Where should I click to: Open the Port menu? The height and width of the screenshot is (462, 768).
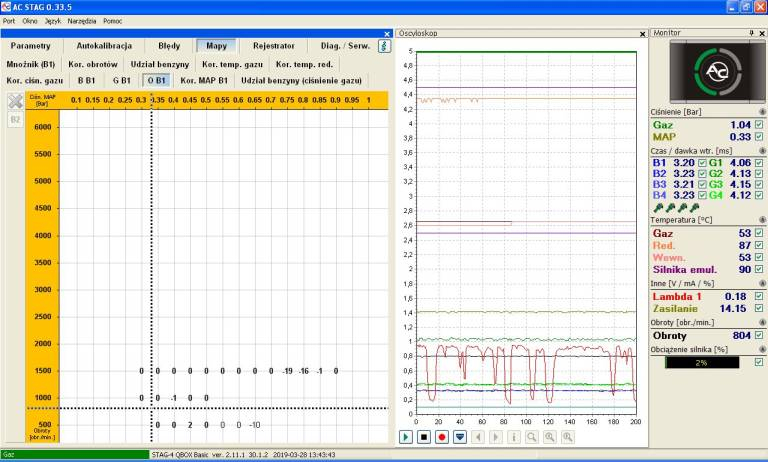point(9,21)
